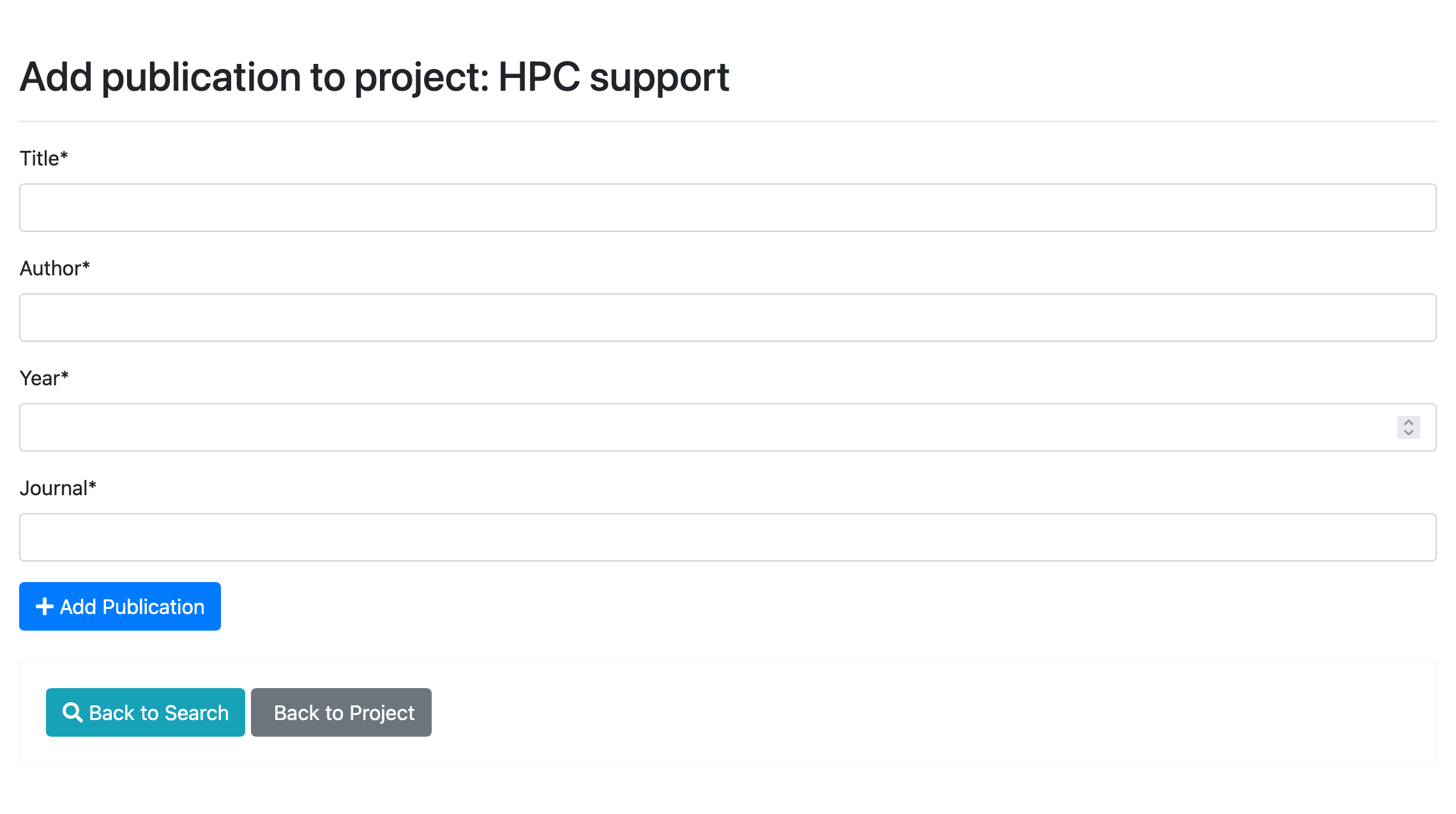Screen dimensions: 1456x814
Task: Go Back to Search
Action: (146, 712)
